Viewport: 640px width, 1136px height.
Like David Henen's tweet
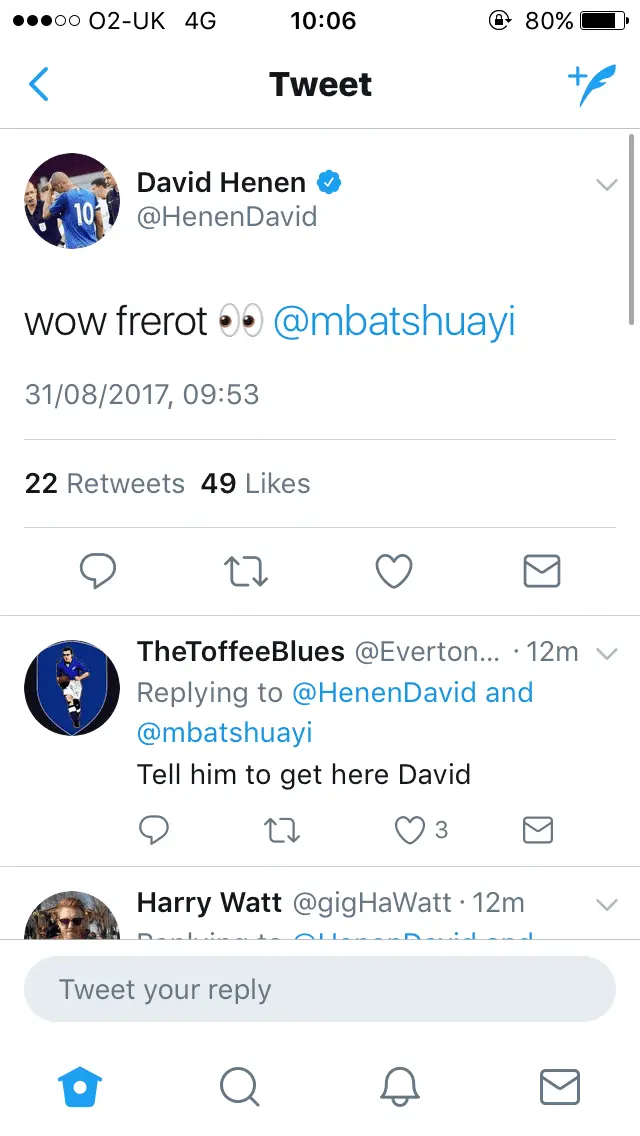pos(394,571)
